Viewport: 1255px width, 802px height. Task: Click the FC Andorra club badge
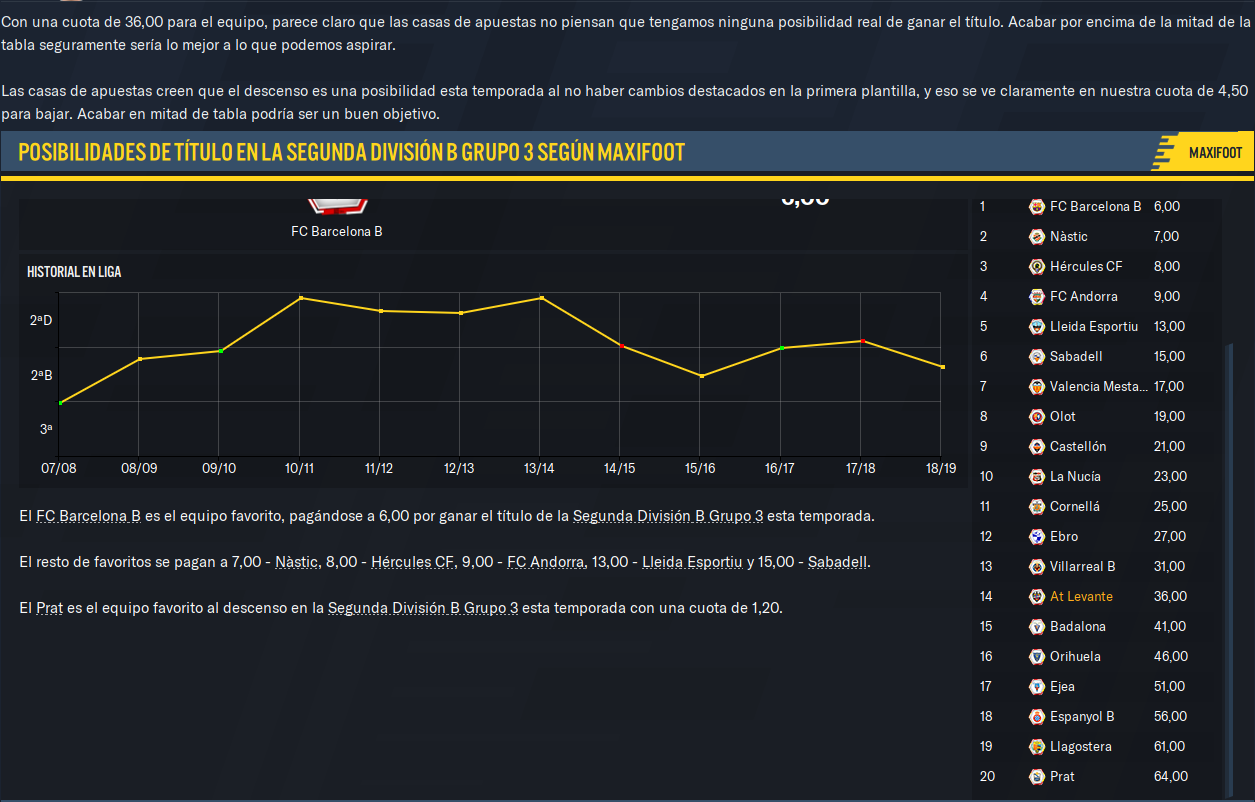(x=1037, y=297)
